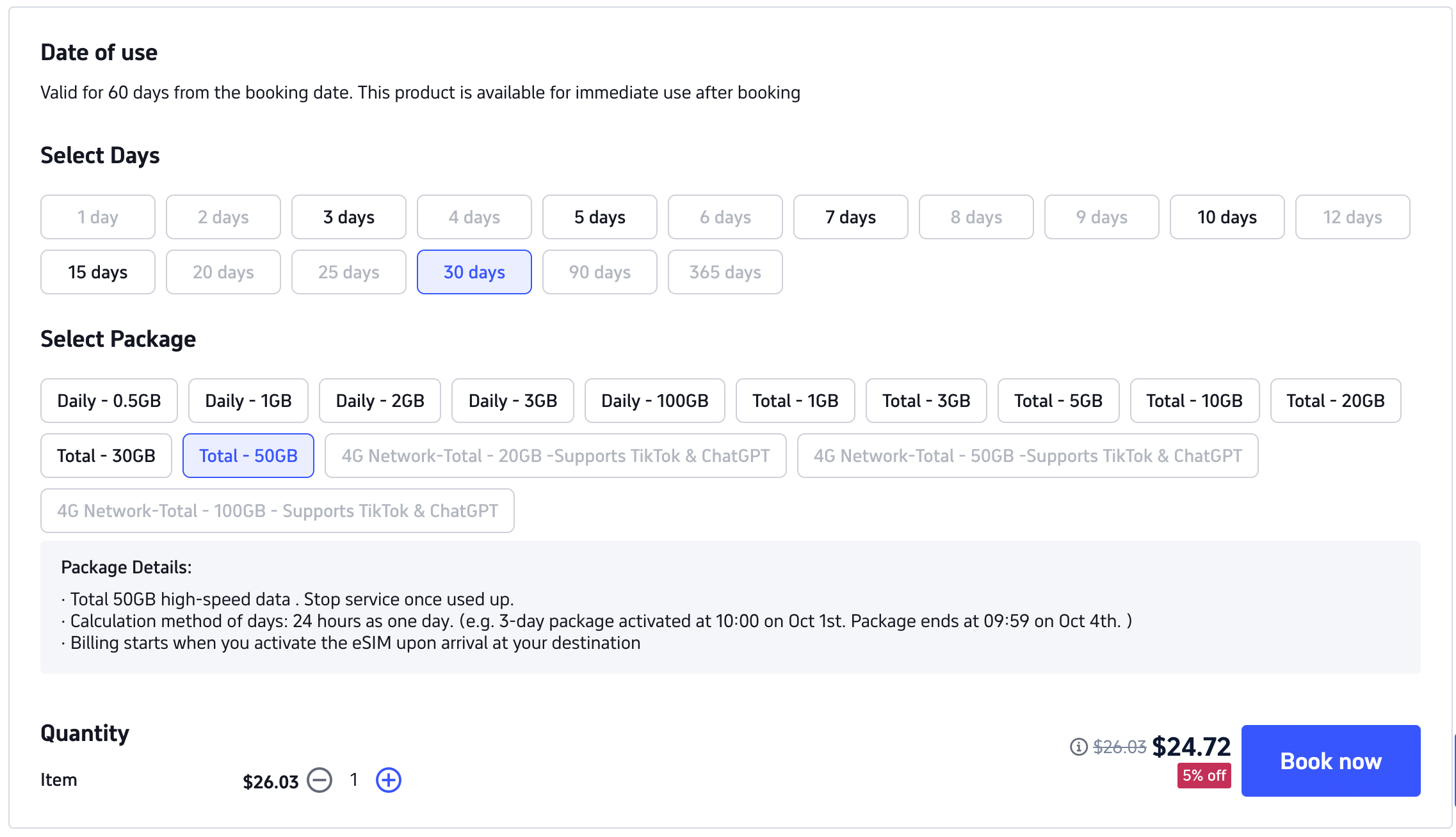The image size is (1456, 837).
Task: Select Total - 5GB package
Action: 1058,401
